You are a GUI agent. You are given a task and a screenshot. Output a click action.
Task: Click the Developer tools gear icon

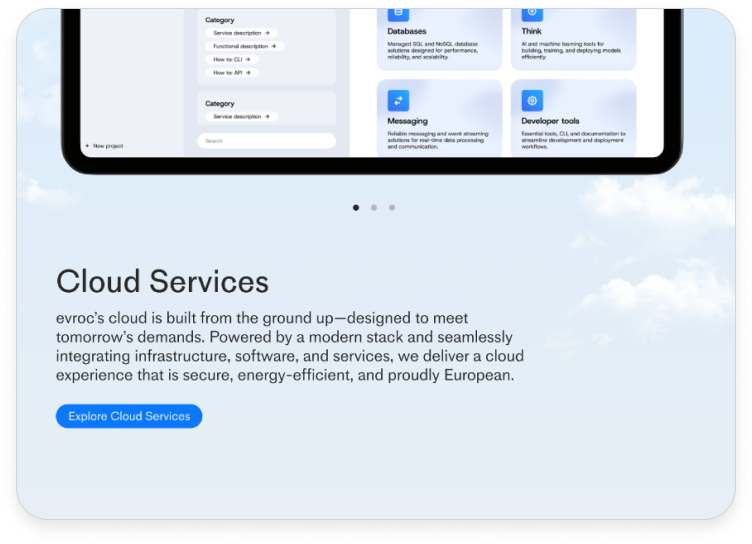click(532, 101)
